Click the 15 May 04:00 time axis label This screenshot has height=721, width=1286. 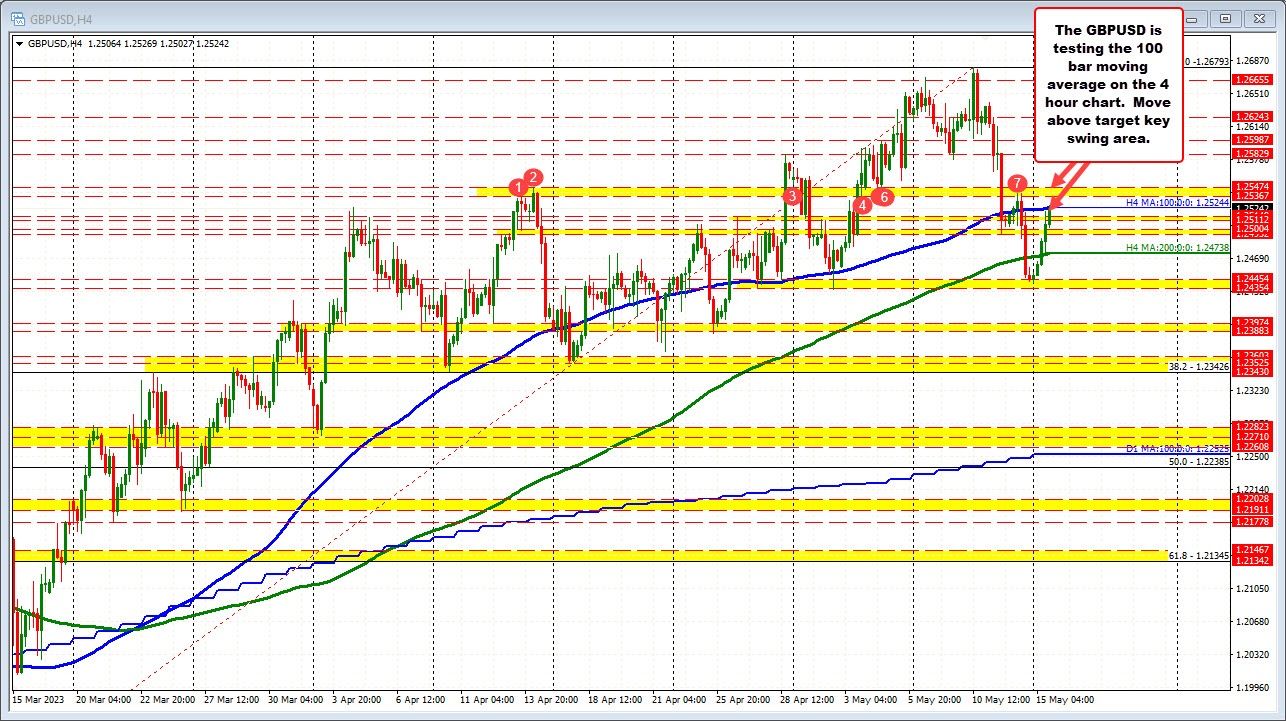1063,699
